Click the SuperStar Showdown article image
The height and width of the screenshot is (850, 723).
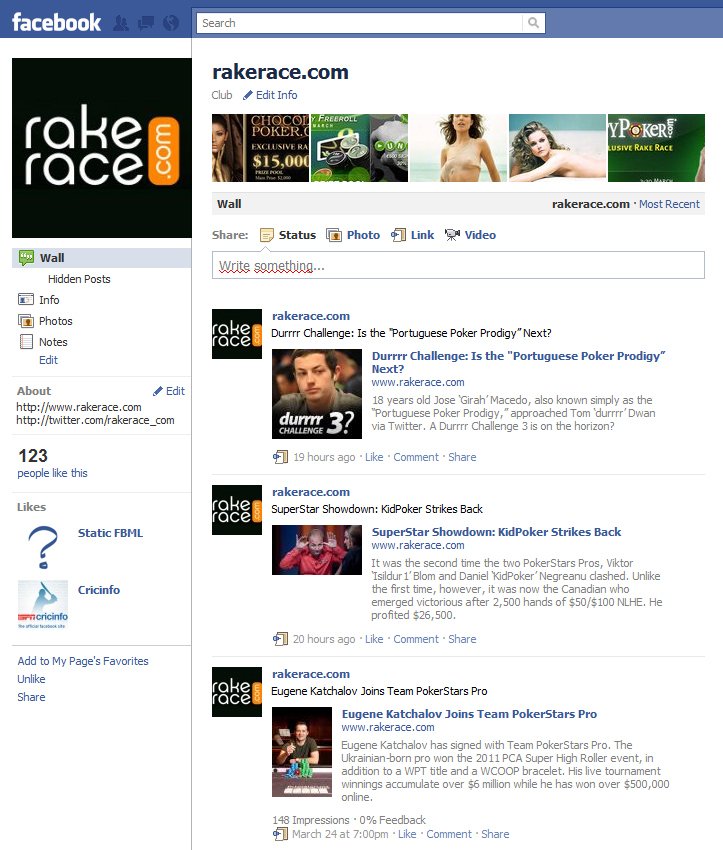[x=317, y=550]
